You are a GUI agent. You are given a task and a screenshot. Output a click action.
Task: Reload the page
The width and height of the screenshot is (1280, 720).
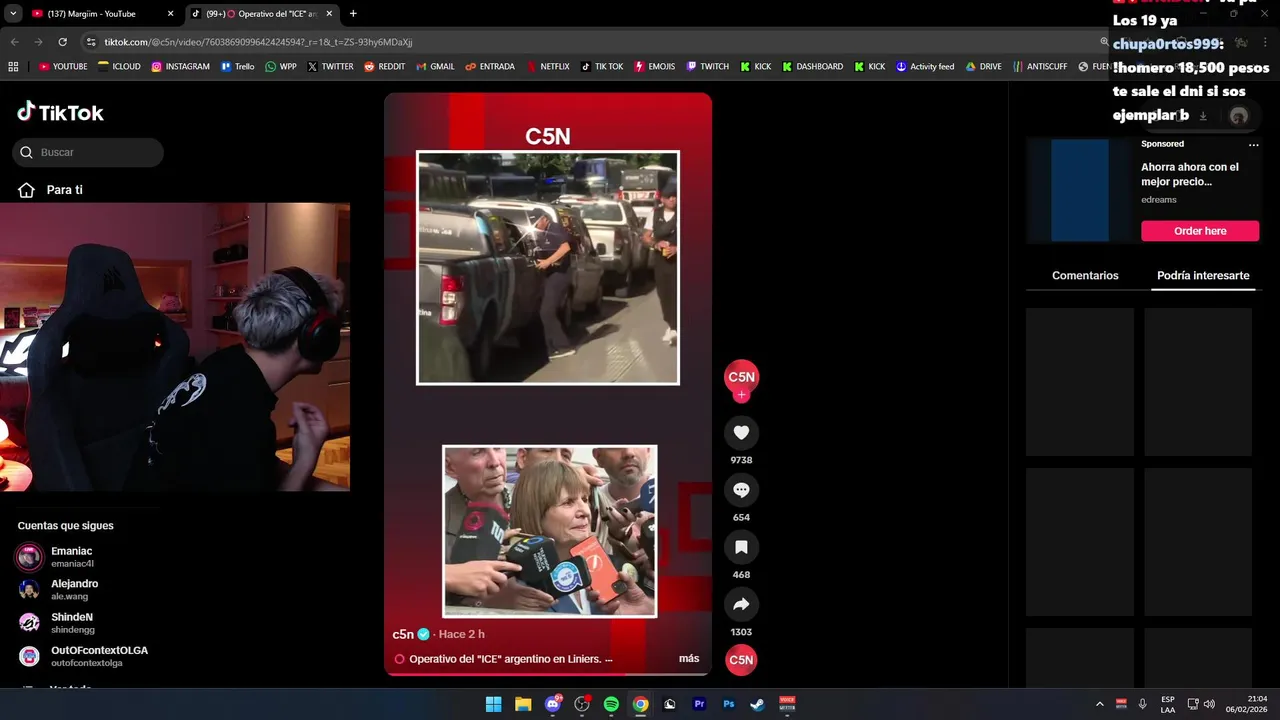click(62, 42)
